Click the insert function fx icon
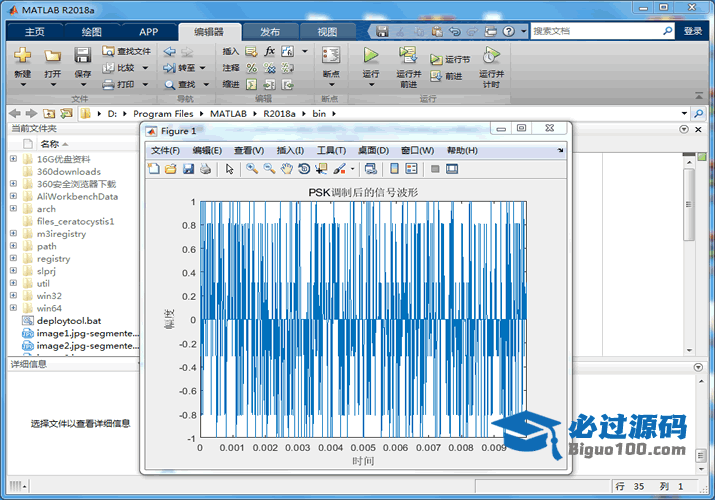The width and height of the screenshot is (715, 500). tap(269, 51)
